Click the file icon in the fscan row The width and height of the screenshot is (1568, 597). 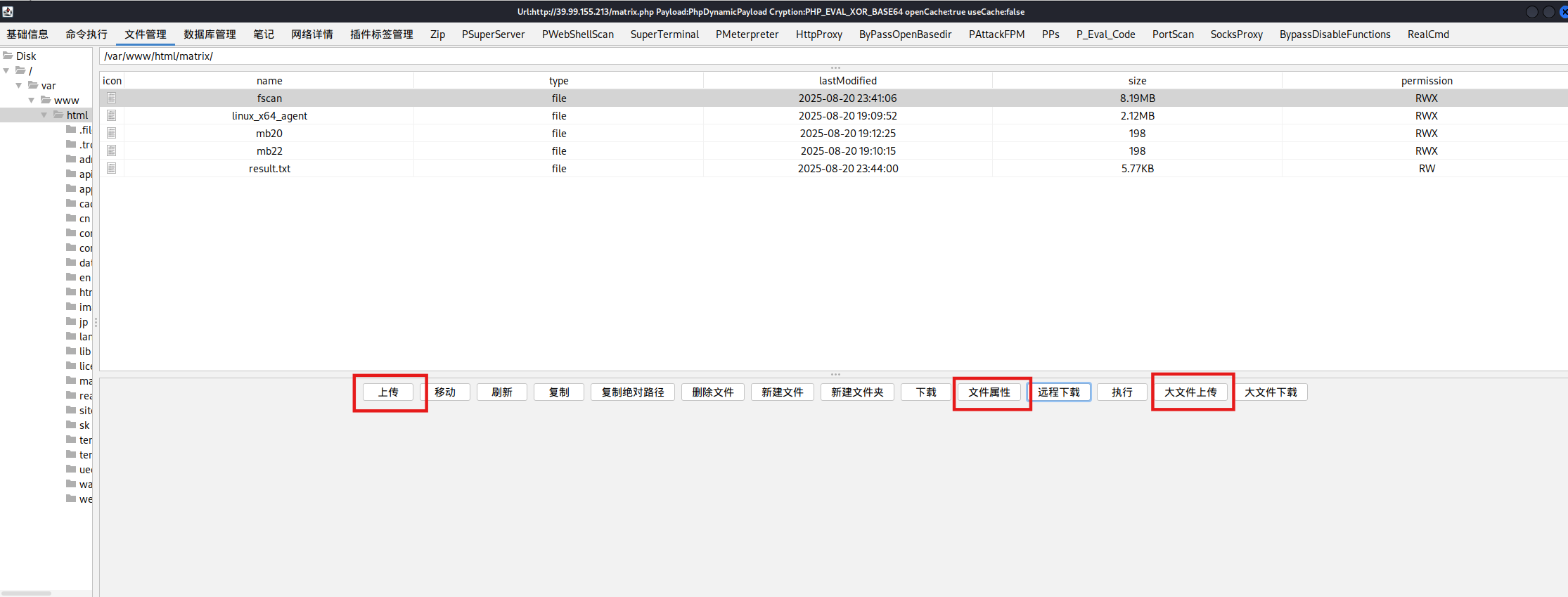(x=111, y=98)
